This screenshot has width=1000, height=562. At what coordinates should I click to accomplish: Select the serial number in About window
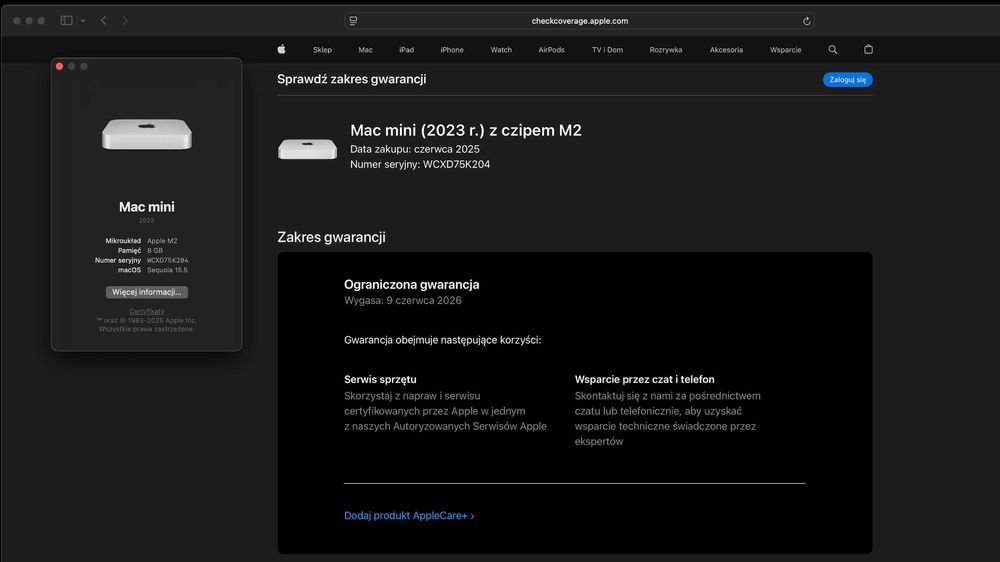(x=167, y=260)
